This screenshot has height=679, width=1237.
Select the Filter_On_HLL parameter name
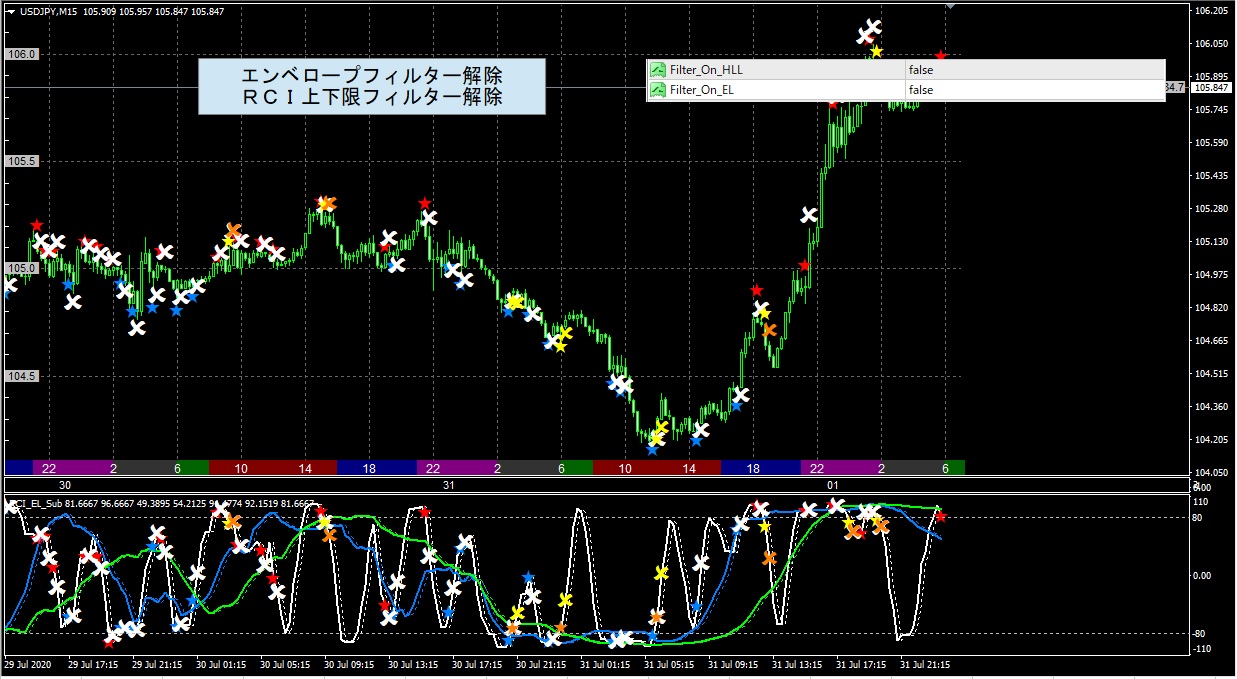706,70
